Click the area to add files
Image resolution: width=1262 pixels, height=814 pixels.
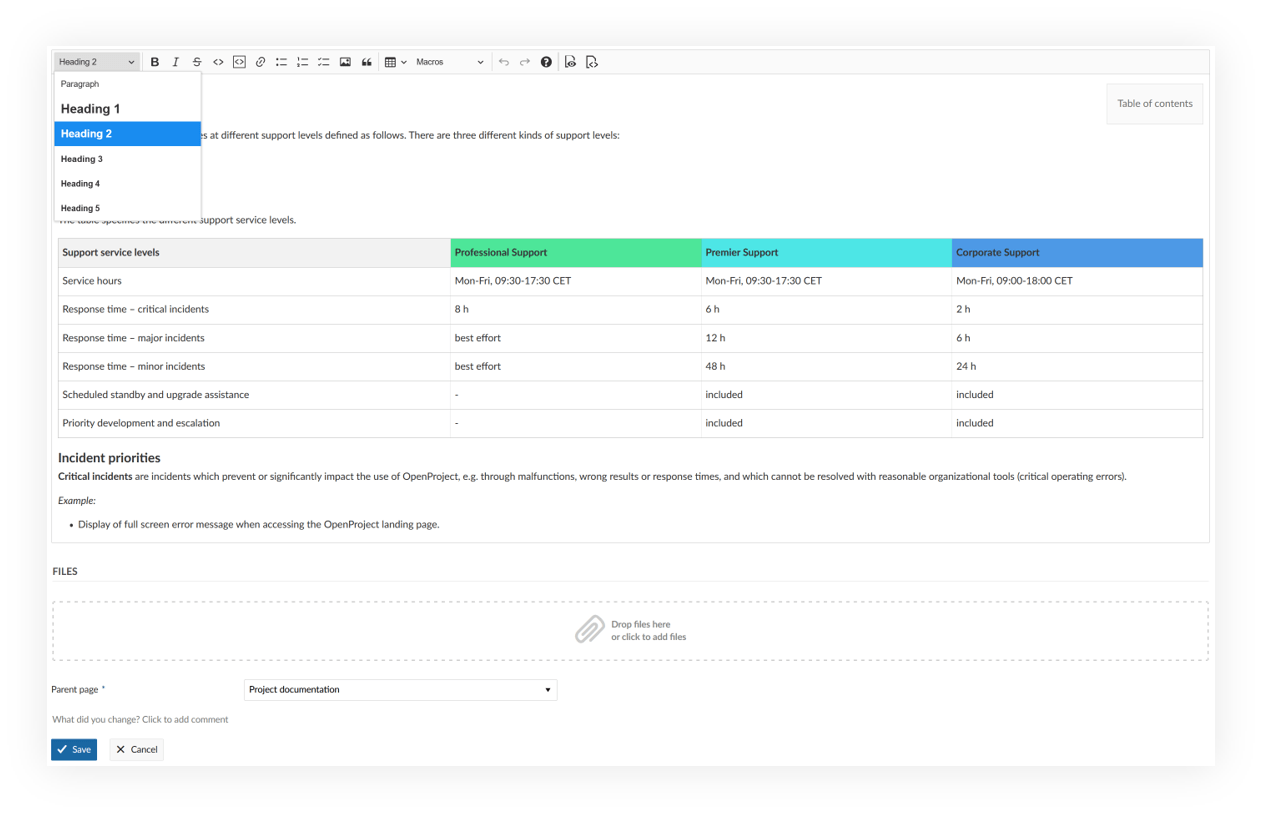point(631,629)
